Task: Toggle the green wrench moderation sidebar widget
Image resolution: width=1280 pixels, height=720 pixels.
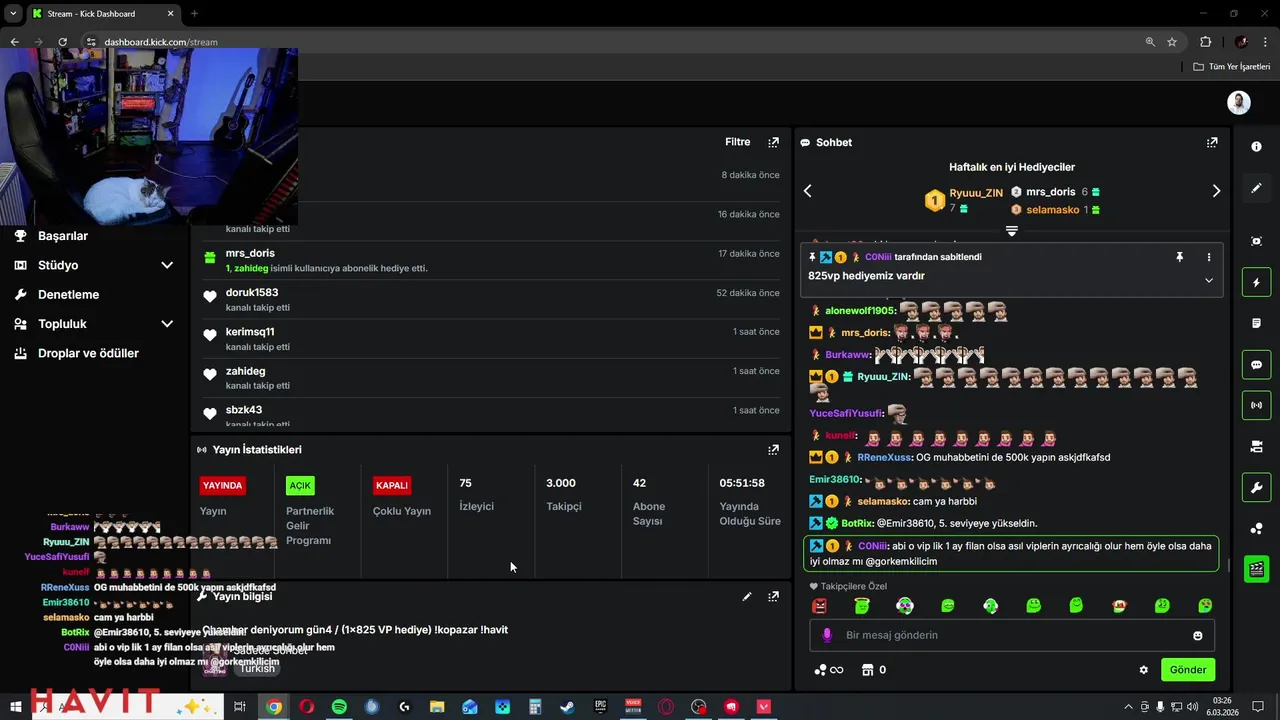Action: [x=1256, y=488]
